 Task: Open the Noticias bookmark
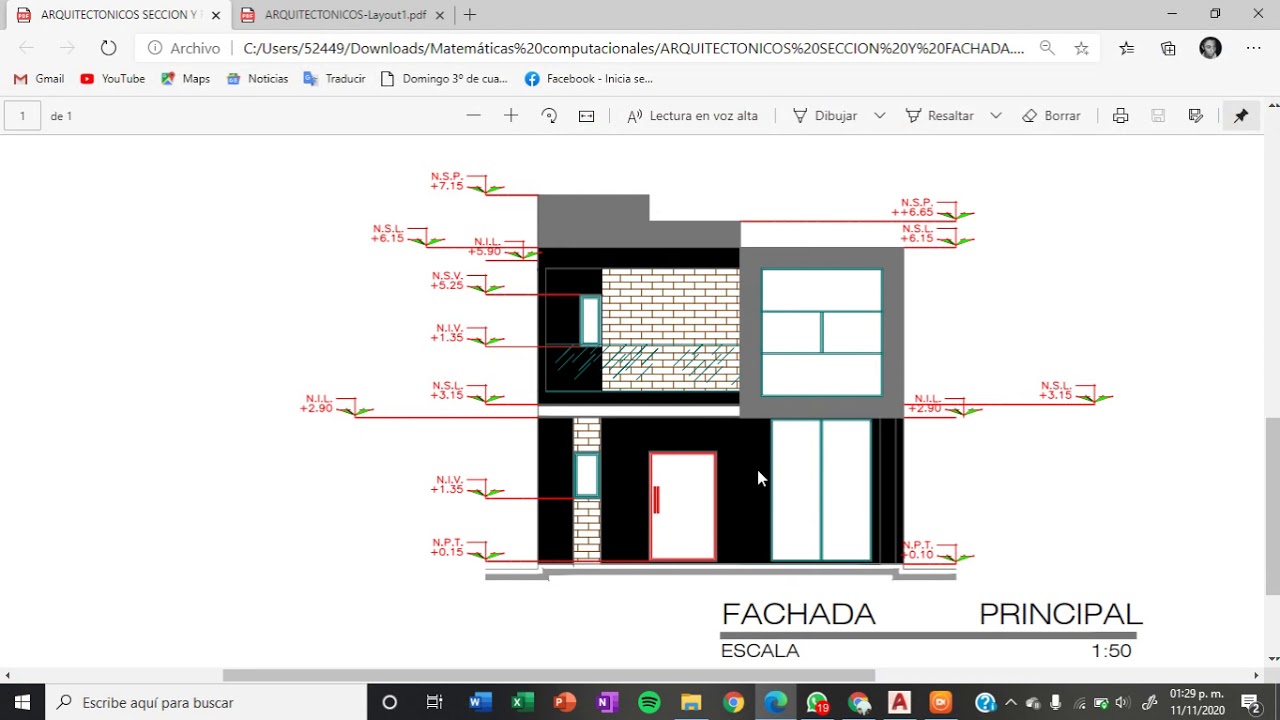pyautogui.click(x=257, y=79)
